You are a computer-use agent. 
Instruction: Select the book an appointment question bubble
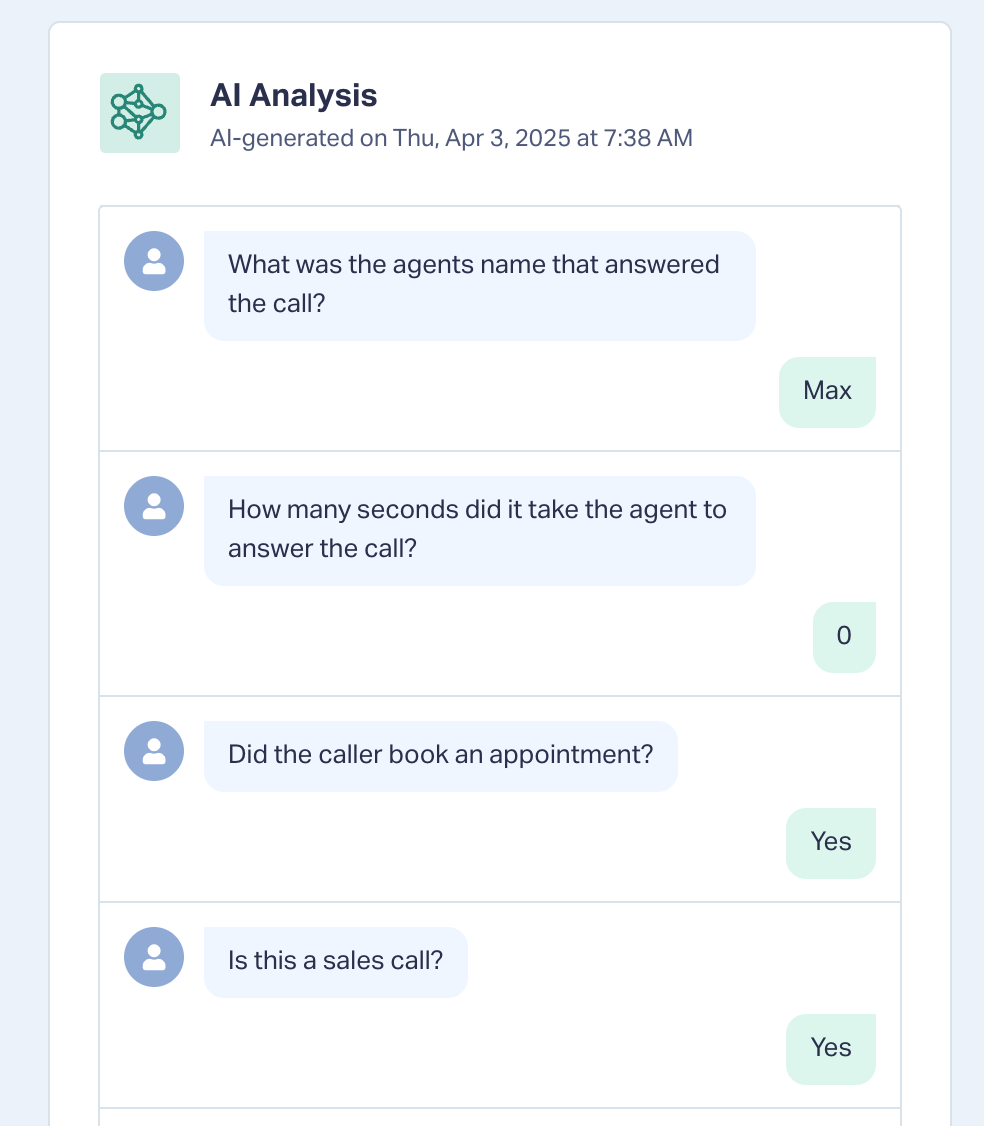pyautogui.click(x=440, y=756)
